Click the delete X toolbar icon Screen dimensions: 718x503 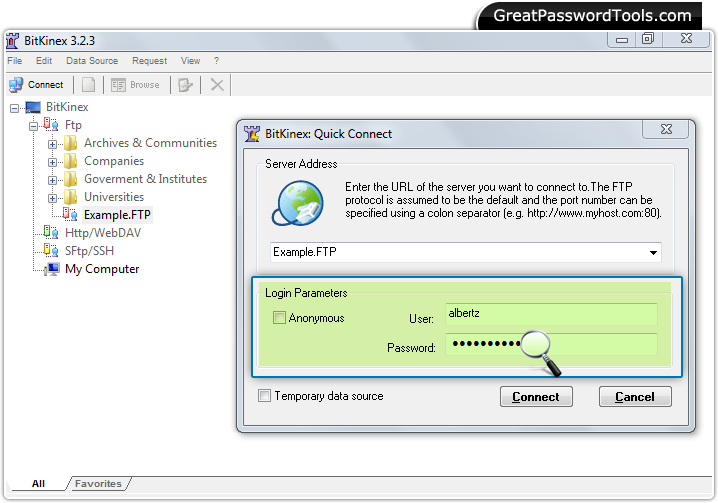[217, 85]
